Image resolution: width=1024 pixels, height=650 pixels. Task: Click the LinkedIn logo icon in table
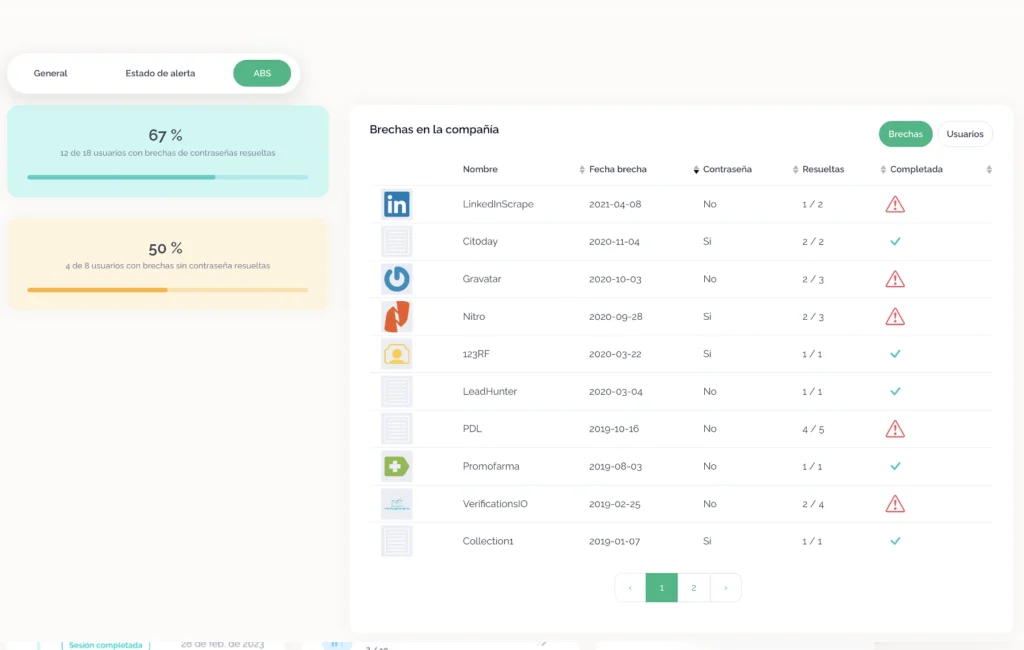pos(396,204)
